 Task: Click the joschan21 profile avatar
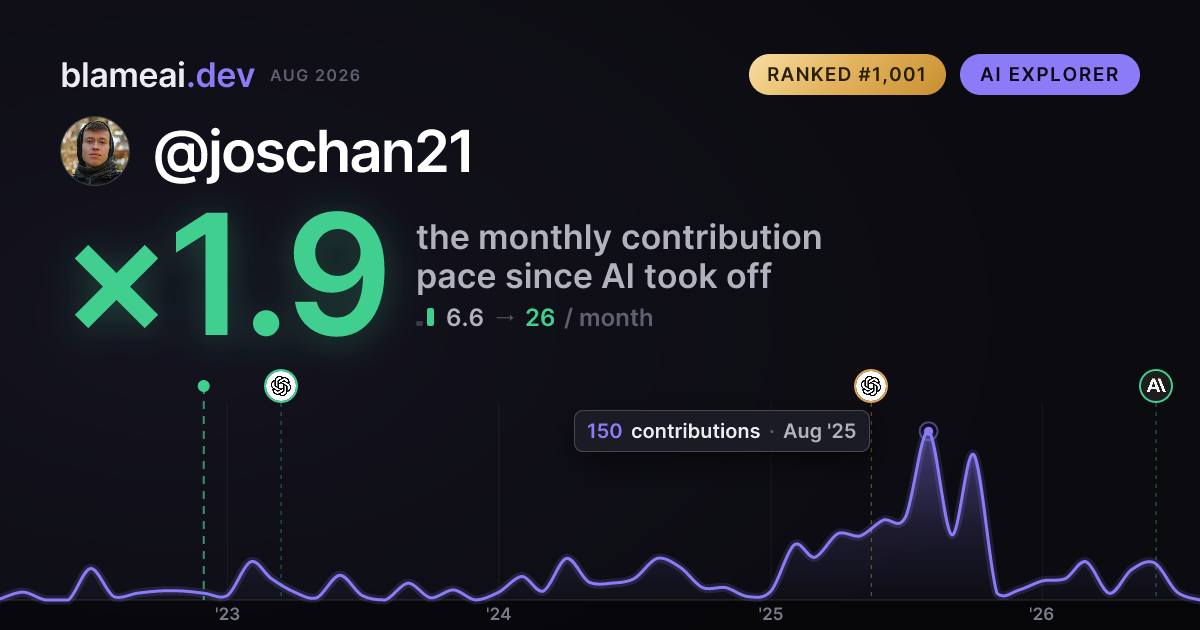click(95, 152)
